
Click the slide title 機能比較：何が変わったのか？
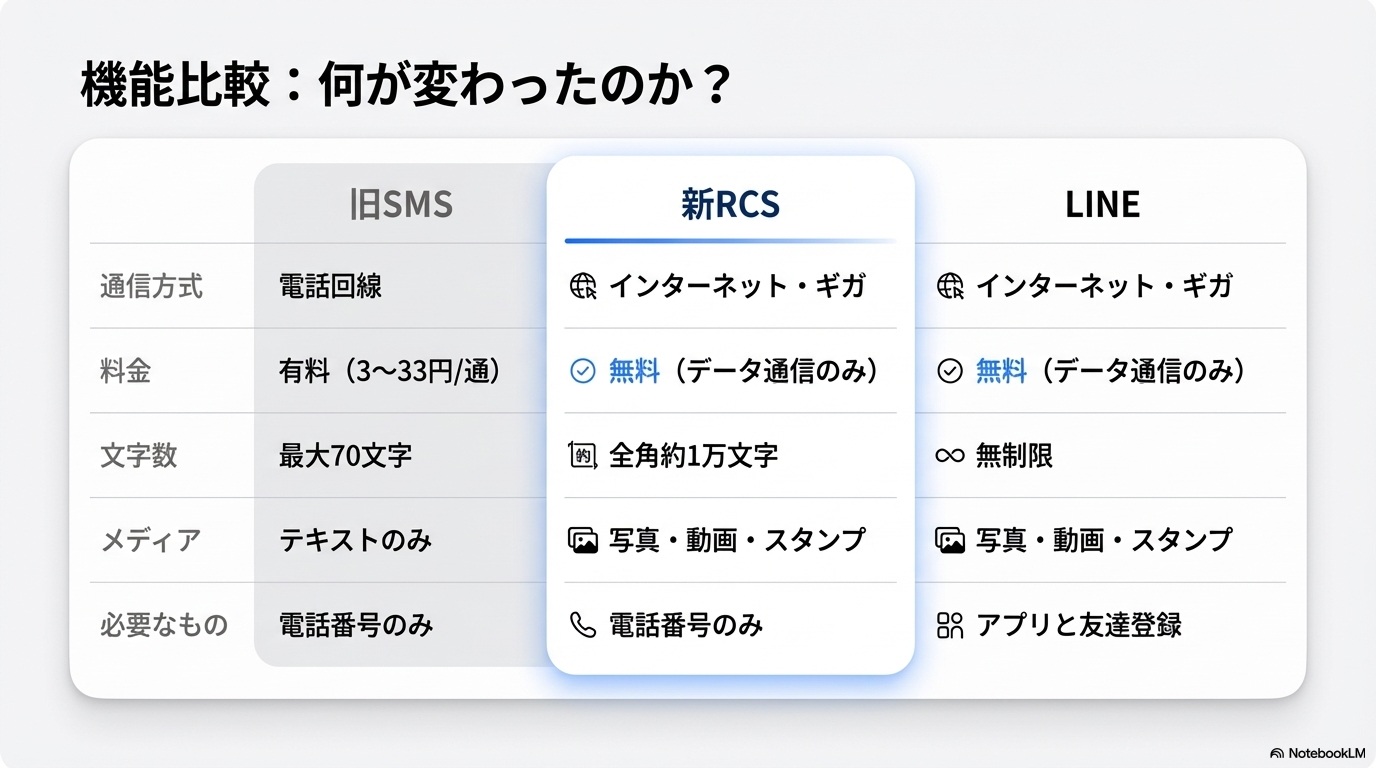click(x=406, y=88)
